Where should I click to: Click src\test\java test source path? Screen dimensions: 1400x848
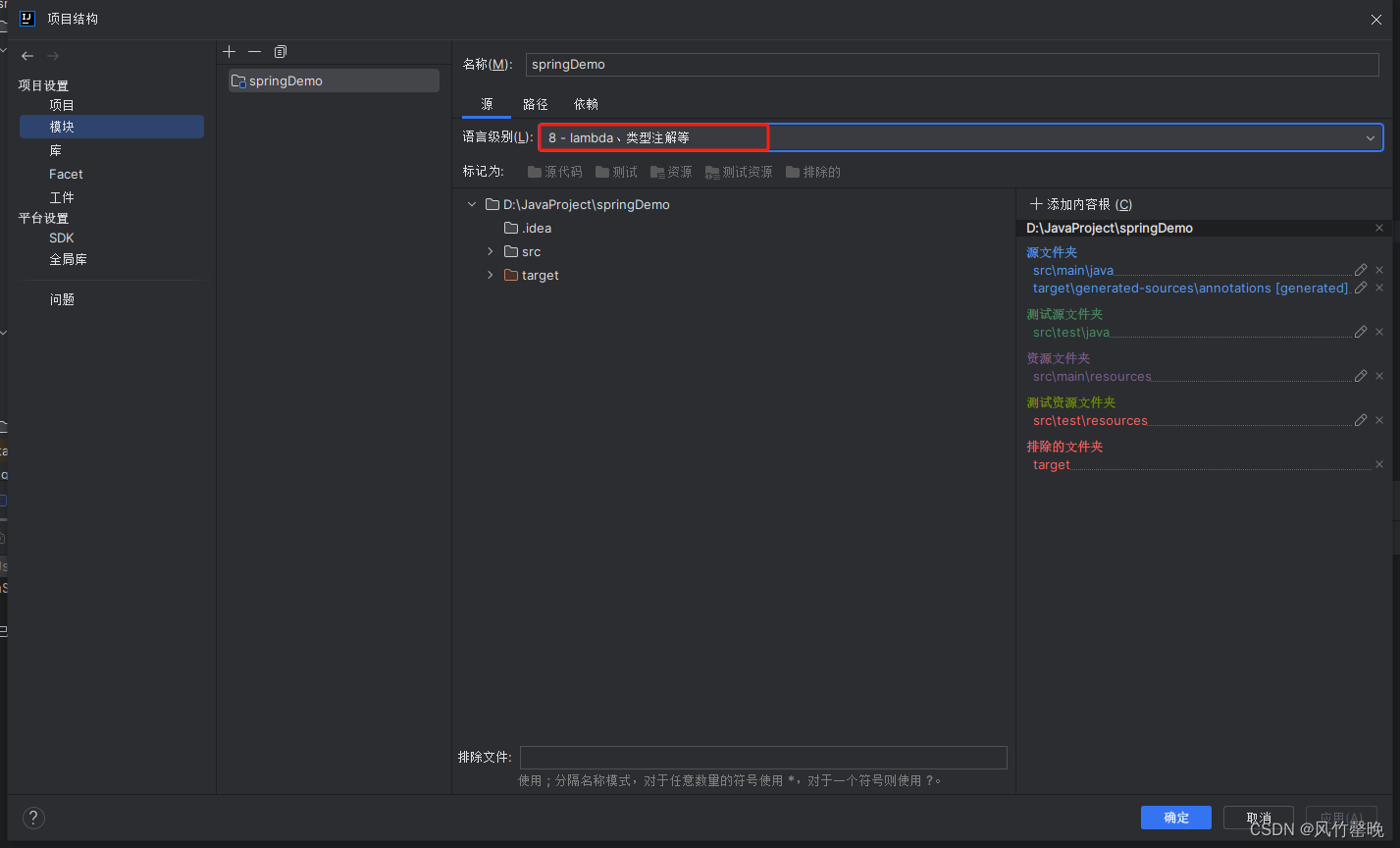(x=1071, y=332)
